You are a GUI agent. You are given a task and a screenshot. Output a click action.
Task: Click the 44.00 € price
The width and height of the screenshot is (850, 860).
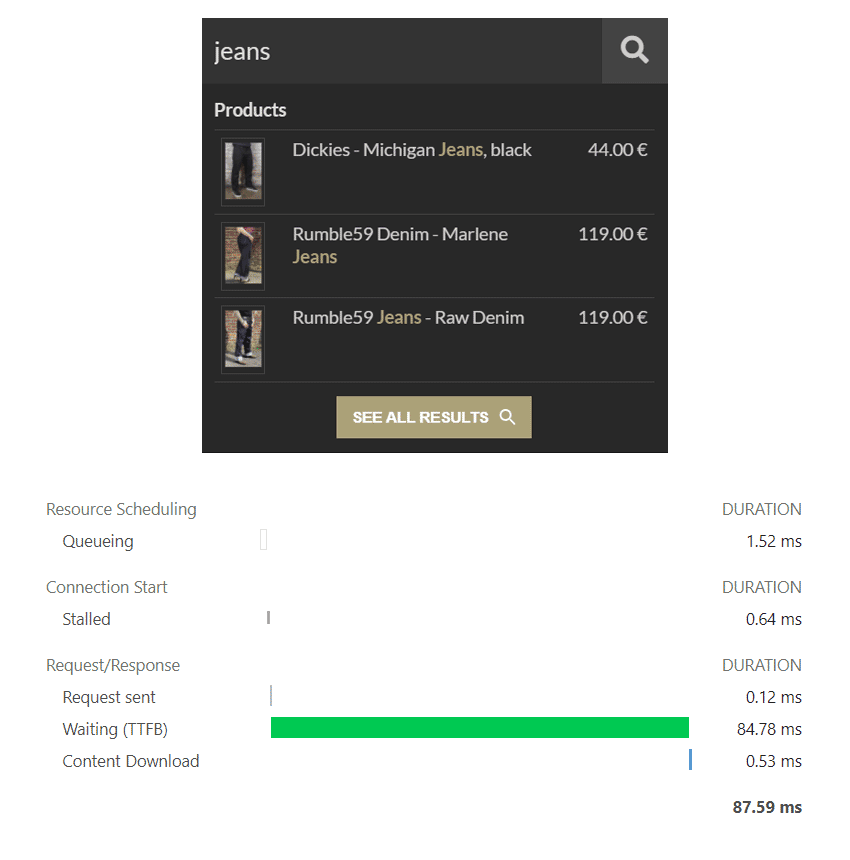click(617, 150)
